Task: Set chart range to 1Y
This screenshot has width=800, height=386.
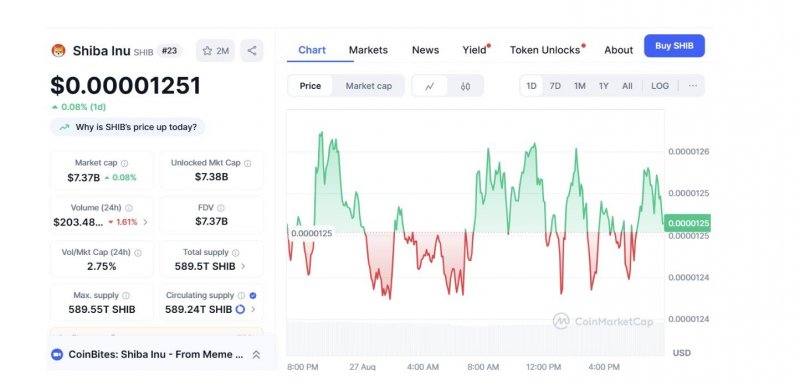Action: tap(604, 86)
